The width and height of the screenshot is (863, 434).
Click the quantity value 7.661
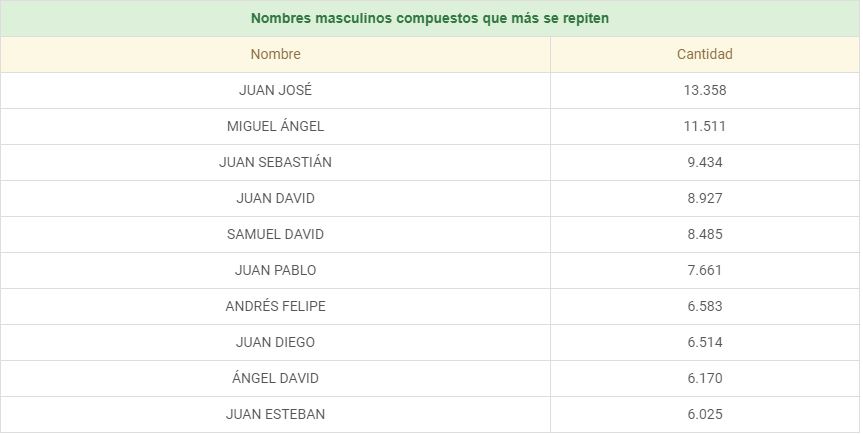704,270
